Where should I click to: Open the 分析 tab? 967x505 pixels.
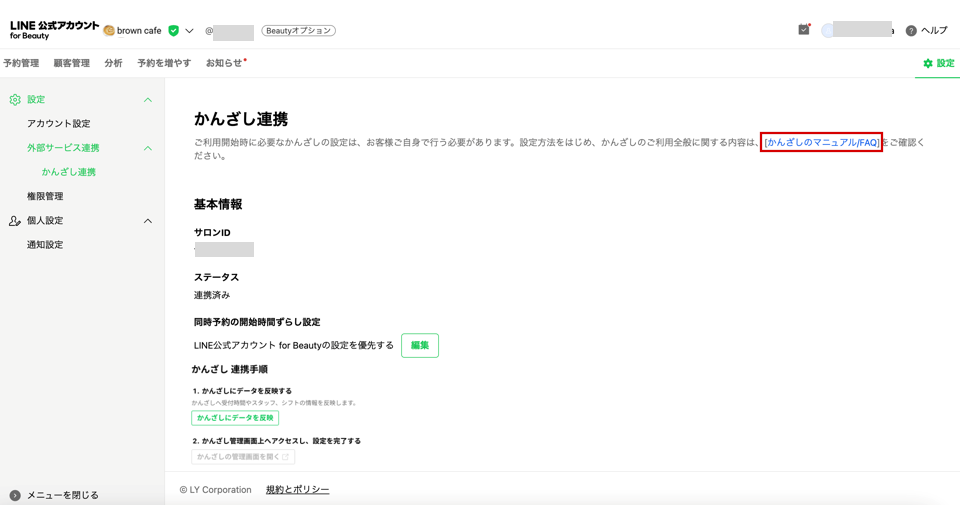[113, 63]
